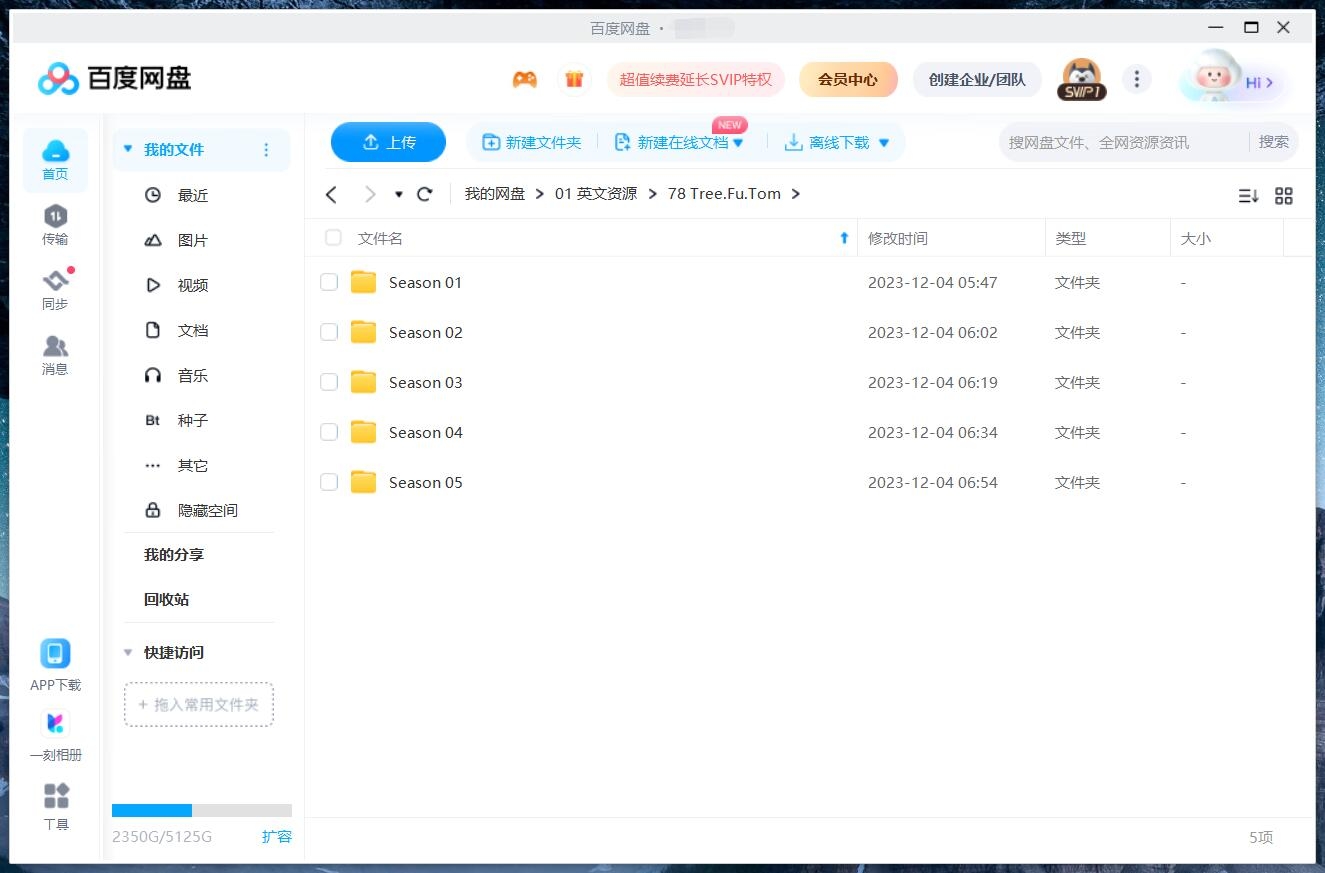Click the gift activity icon
This screenshot has width=1325, height=873.
coord(574,78)
